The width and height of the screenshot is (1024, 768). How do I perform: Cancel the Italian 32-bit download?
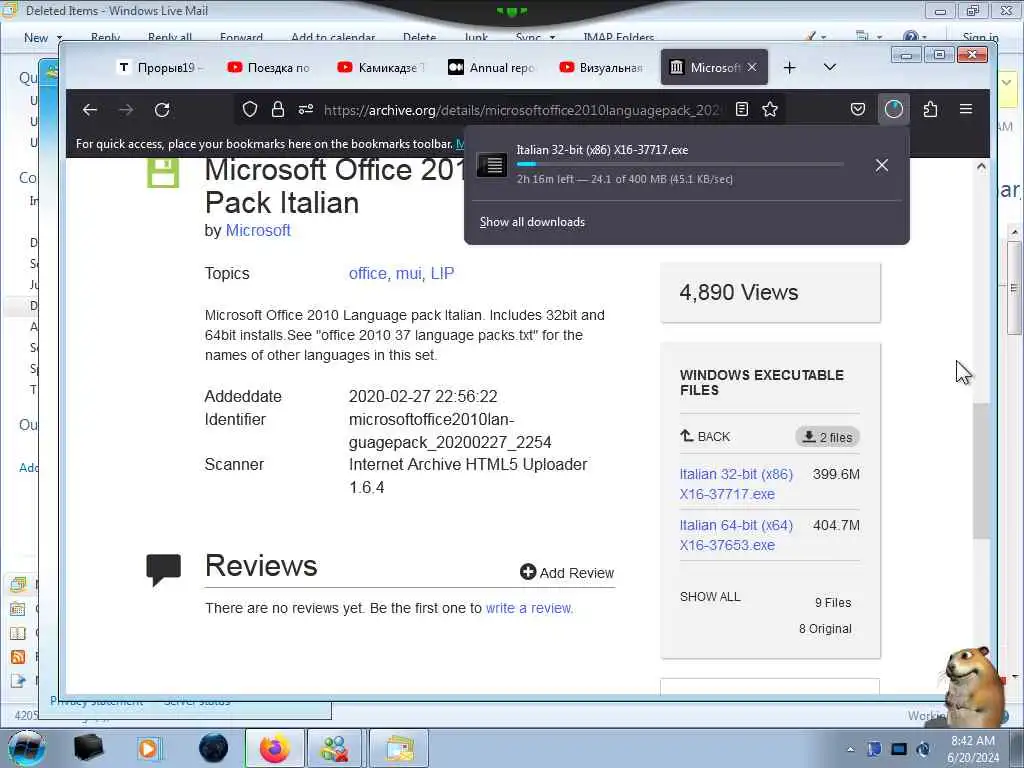(882, 165)
